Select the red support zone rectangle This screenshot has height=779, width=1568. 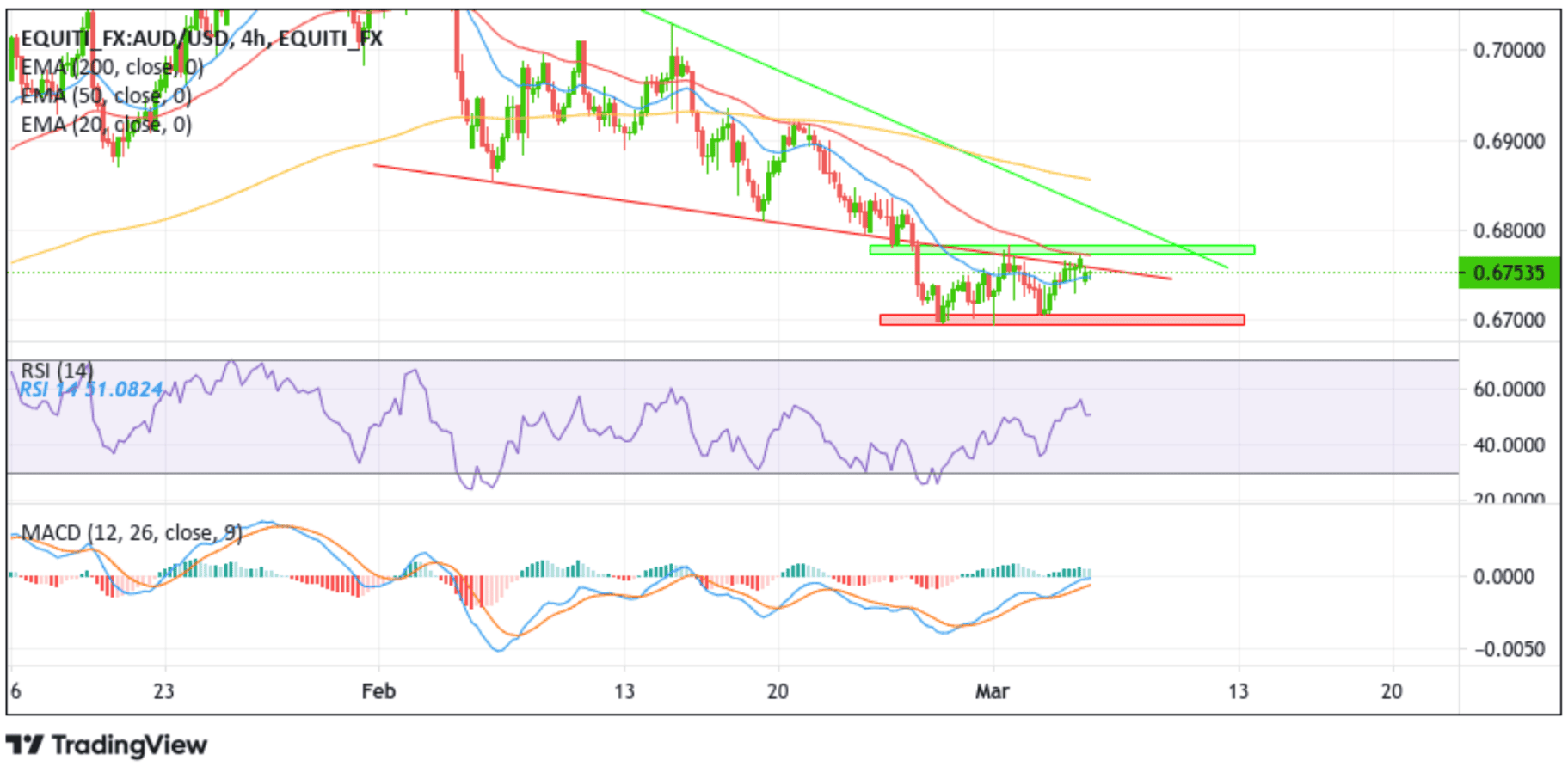[1062, 320]
